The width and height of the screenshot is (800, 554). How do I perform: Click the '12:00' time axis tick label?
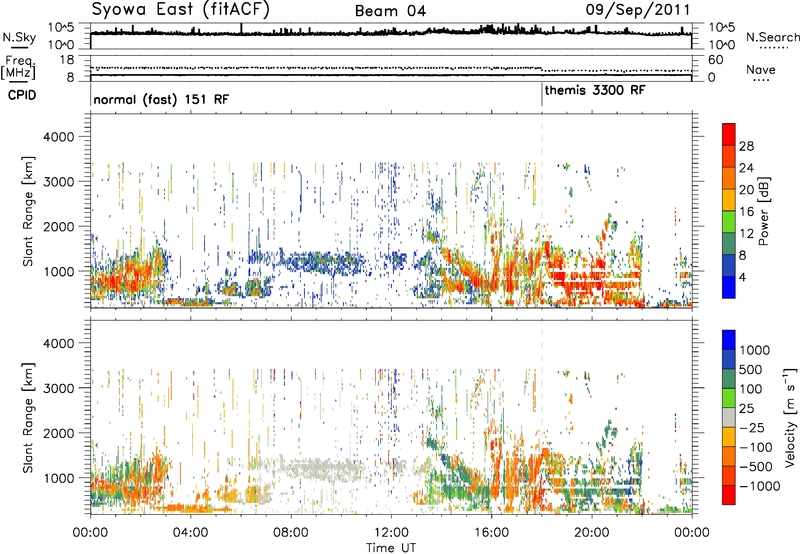[391, 533]
